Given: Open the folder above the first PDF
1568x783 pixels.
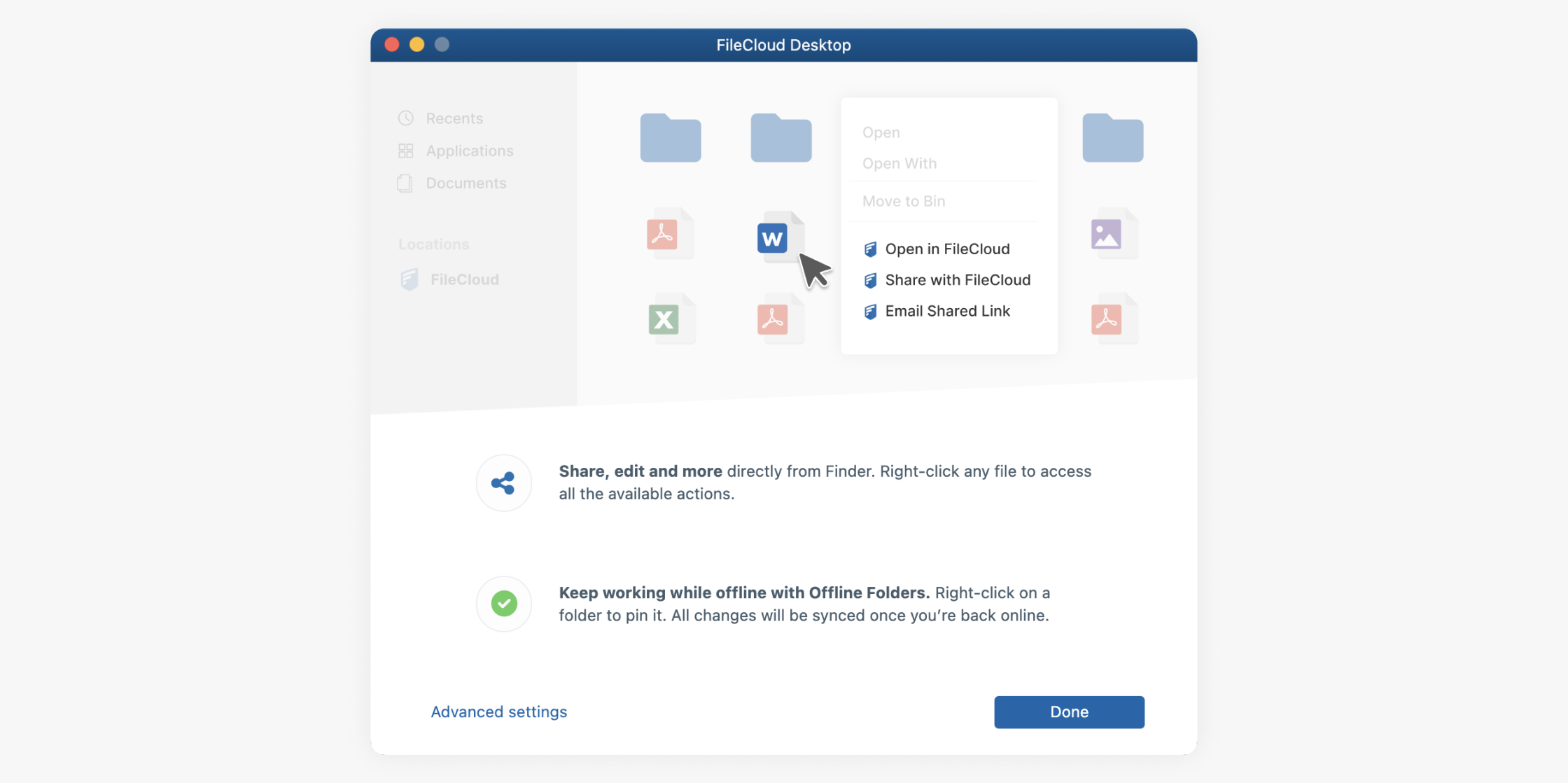Looking at the screenshot, I should coord(671,137).
